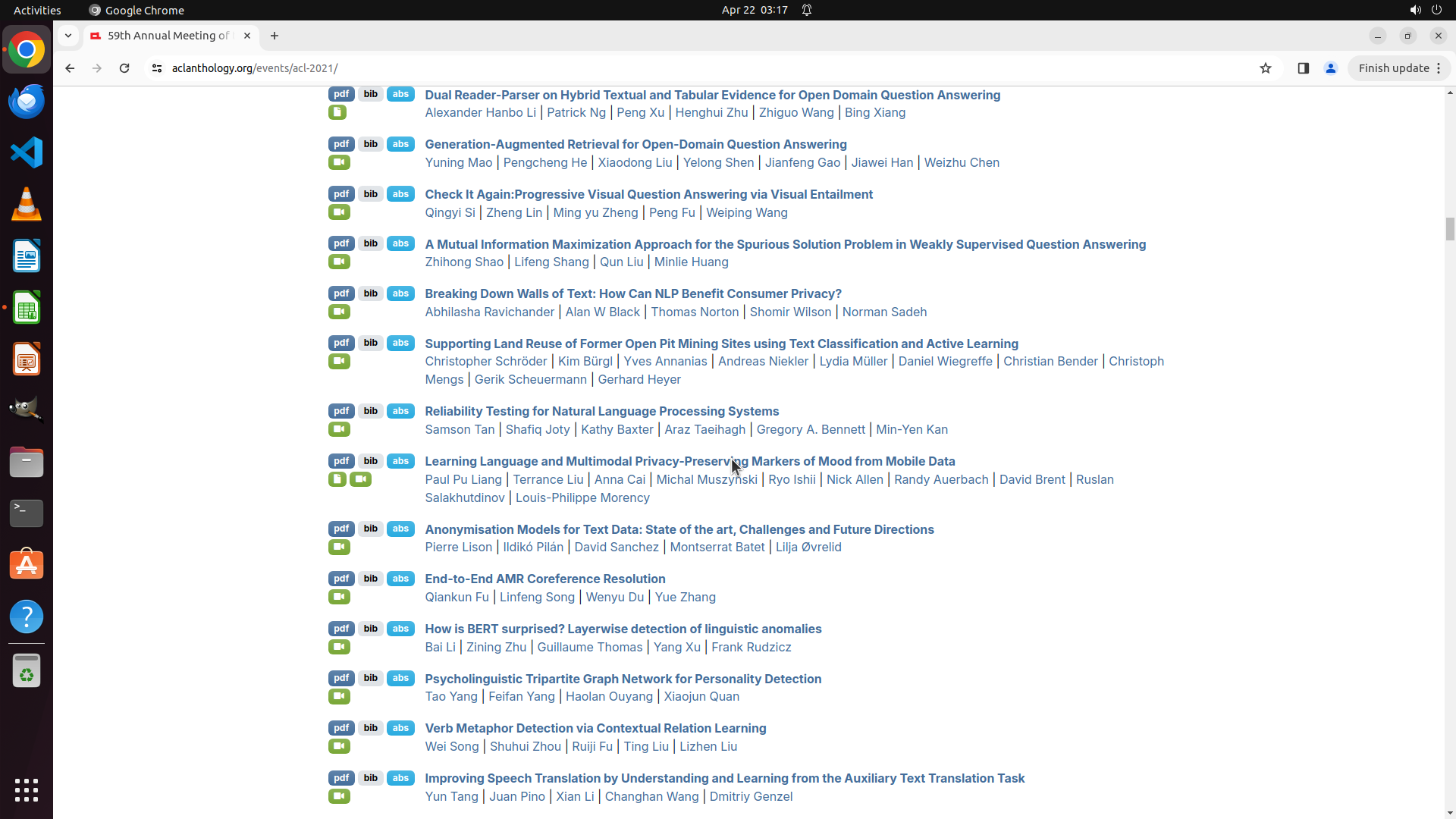Open a new browser tab
1456x819 pixels.
[x=275, y=36]
